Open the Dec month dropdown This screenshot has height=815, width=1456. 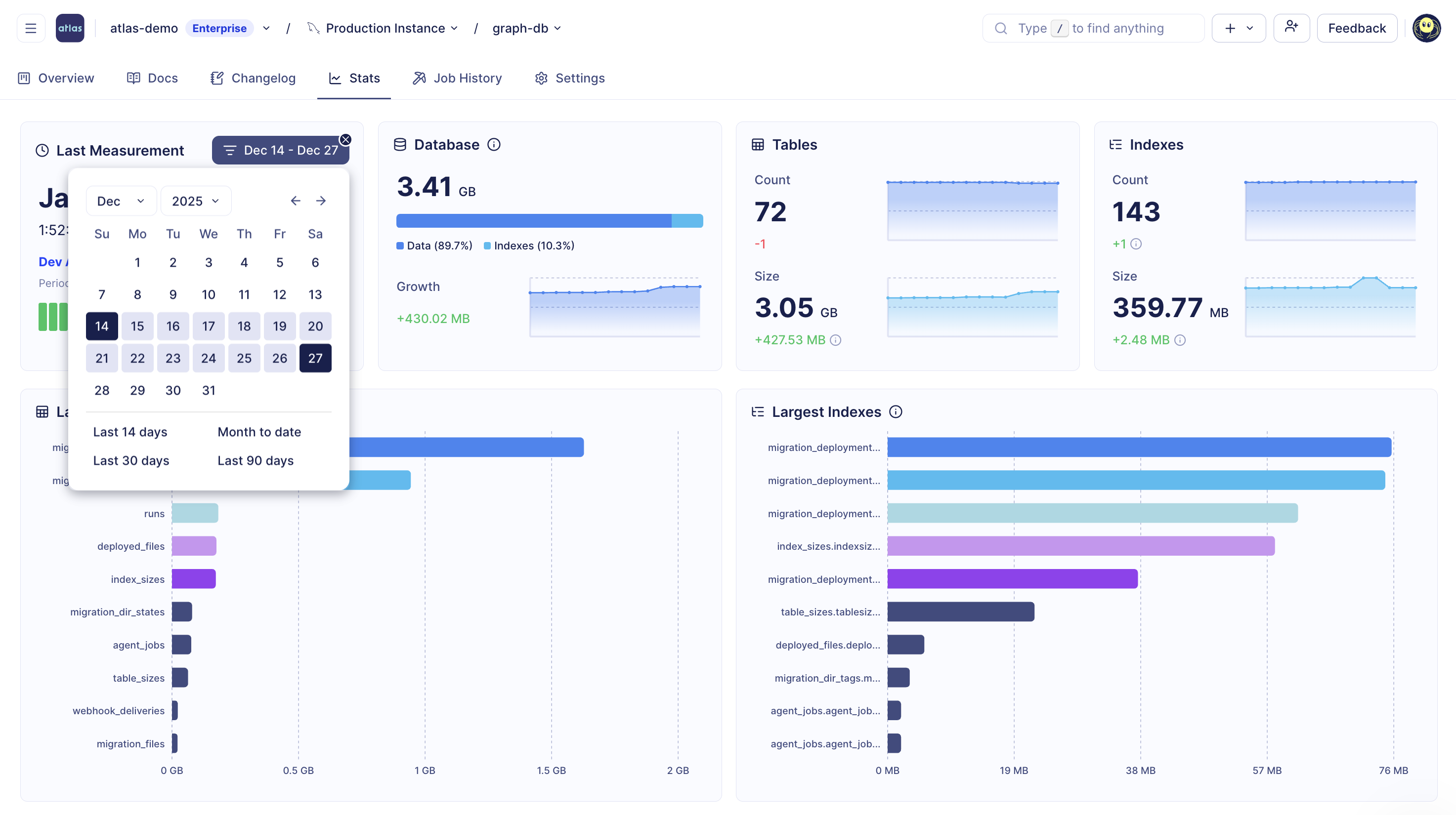pyautogui.click(x=121, y=201)
